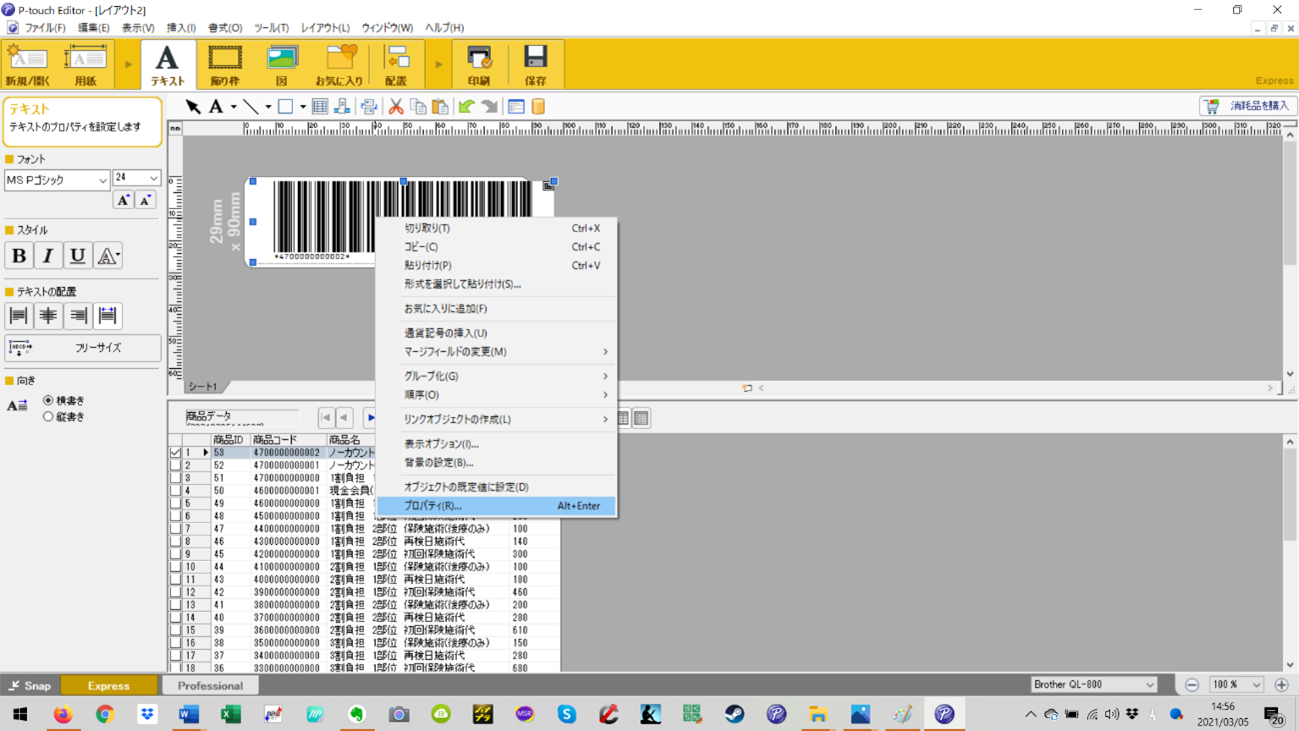This screenshot has width=1299, height=731.
Task: Click the Italic style button
Action: 48,256
